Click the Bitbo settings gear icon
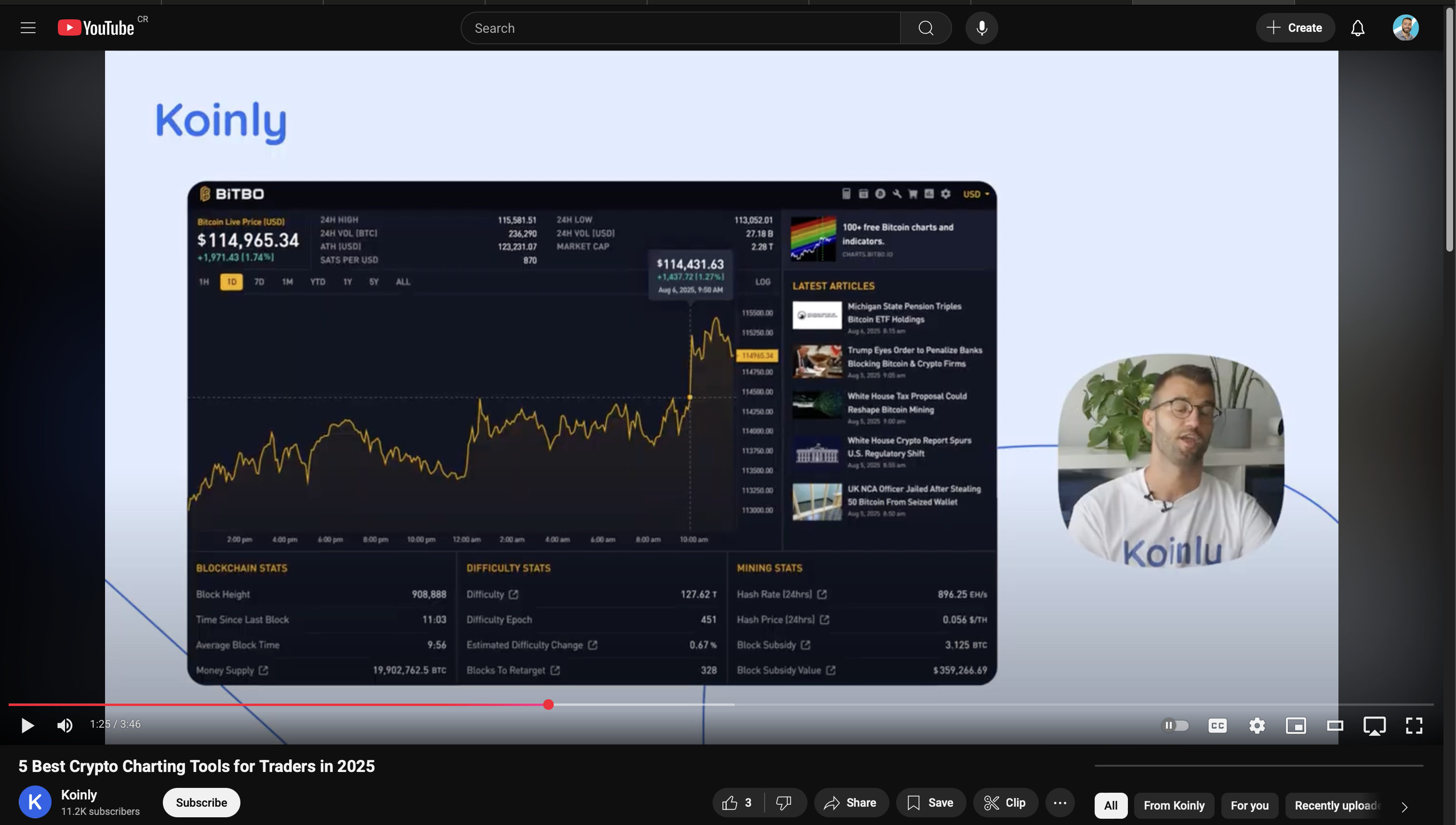The image size is (1456, 825). (946, 194)
